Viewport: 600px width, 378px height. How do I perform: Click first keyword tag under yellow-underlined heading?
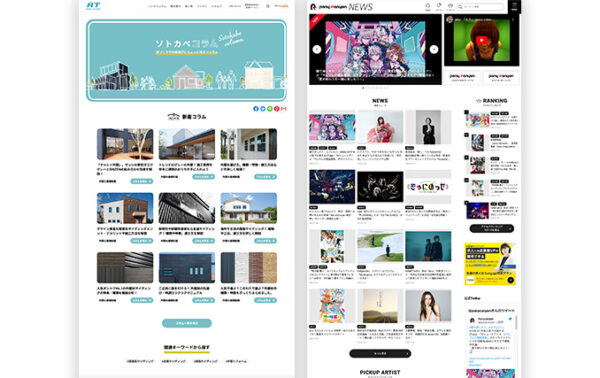tap(140, 361)
